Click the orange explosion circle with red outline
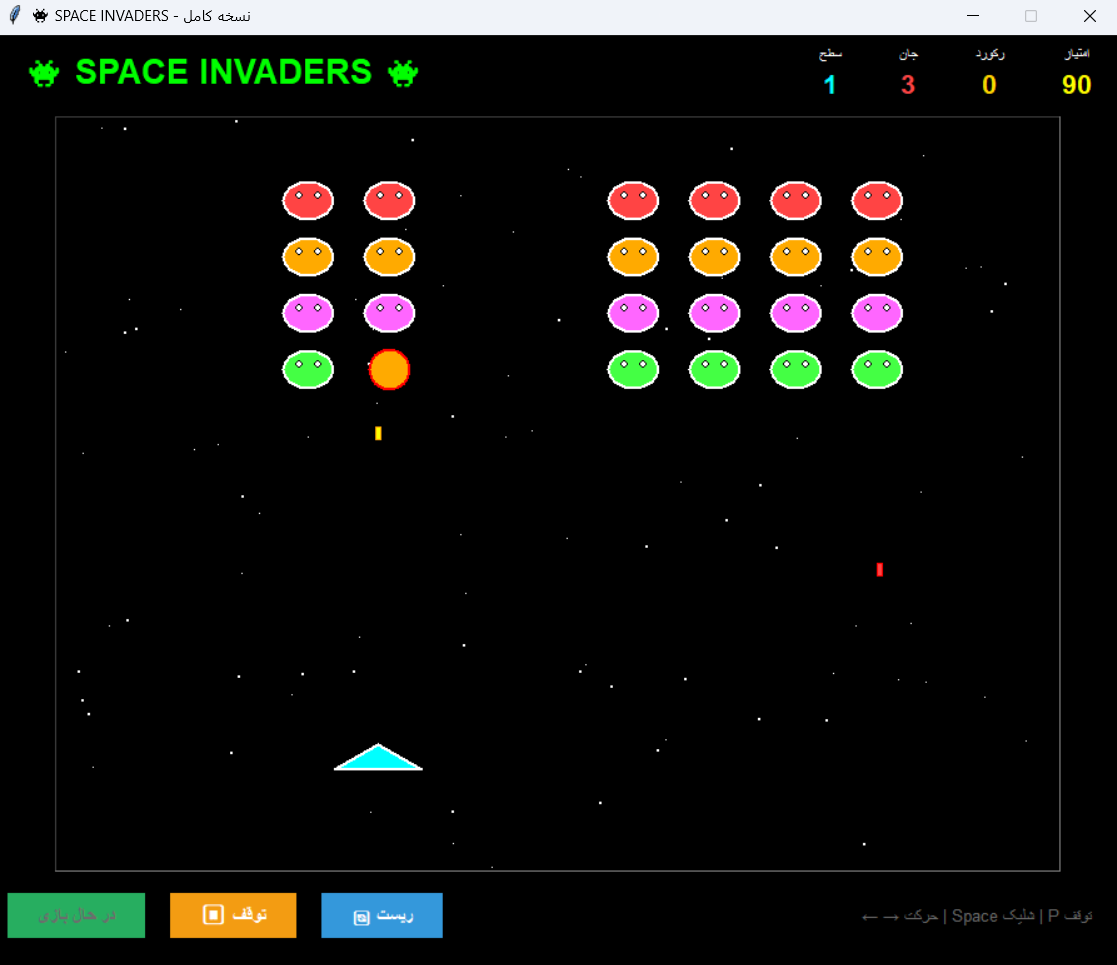This screenshot has height=965, width=1117. pyautogui.click(x=390, y=369)
